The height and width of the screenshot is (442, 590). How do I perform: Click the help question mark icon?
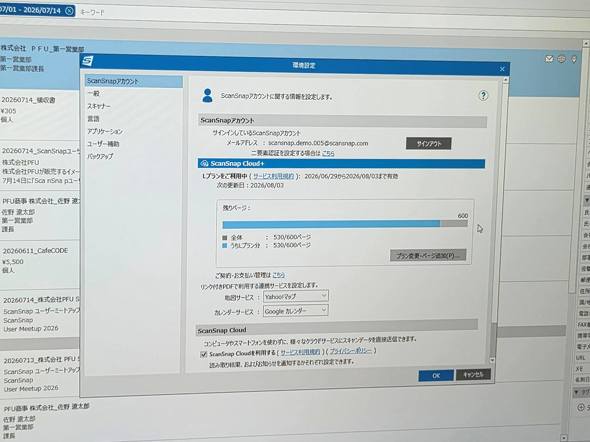pyautogui.click(x=483, y=96)
